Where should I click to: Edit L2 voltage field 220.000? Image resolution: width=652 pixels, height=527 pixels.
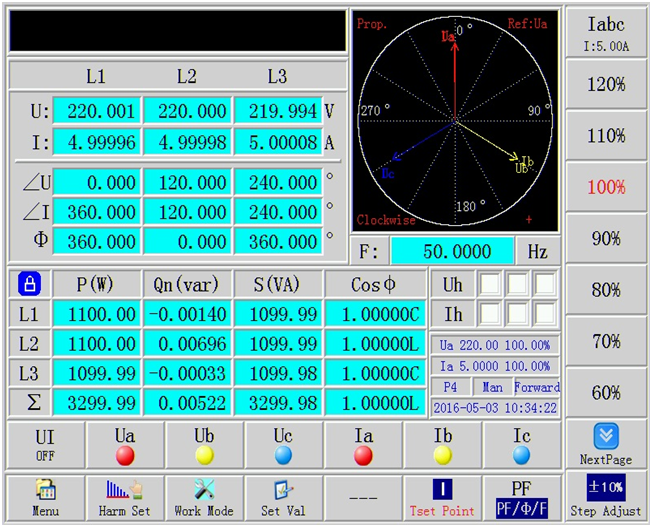click(188, 111)
